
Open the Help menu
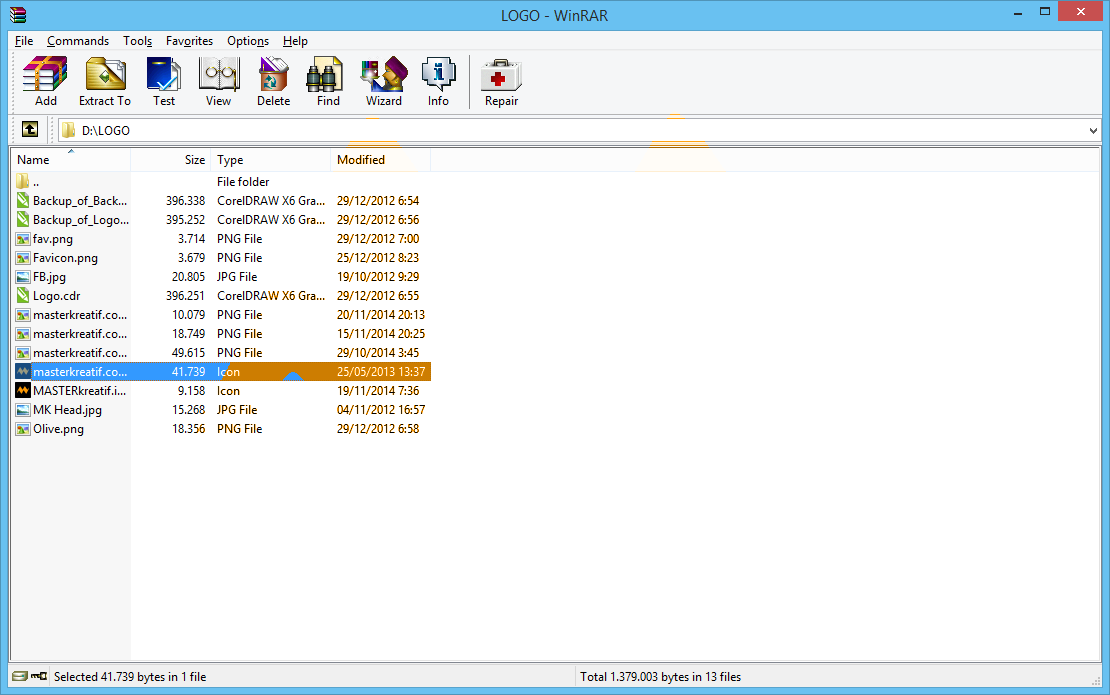[x=295, y=41]
